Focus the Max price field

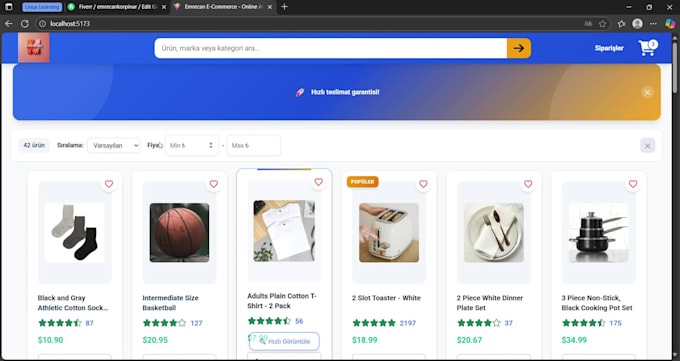[x=254, y=145]
